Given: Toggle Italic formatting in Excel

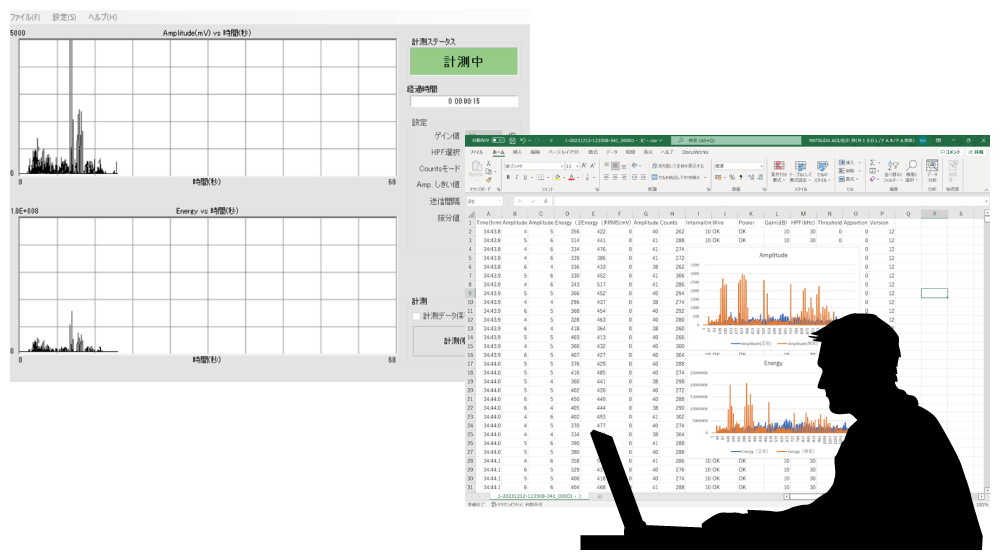Looking at the screenshot, I should (x=517, y=177).
